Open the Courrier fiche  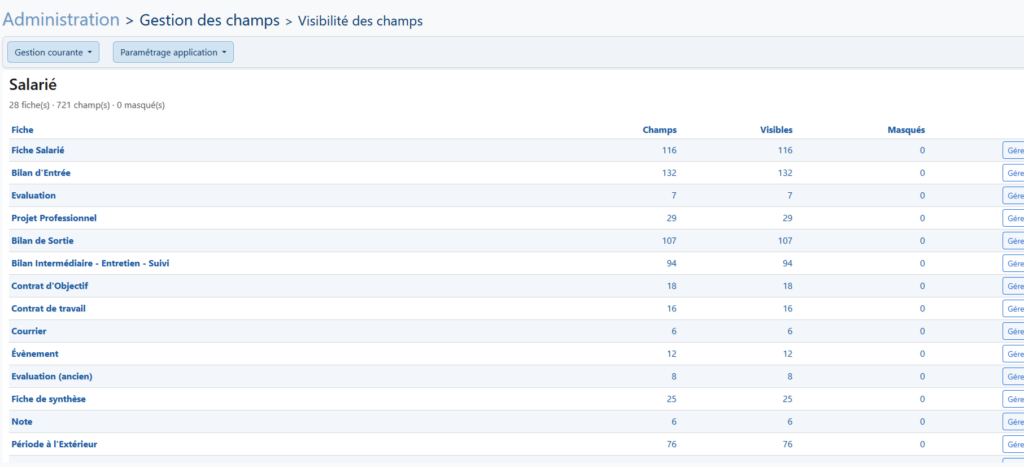pyautogui.click(x=29, y=331)
